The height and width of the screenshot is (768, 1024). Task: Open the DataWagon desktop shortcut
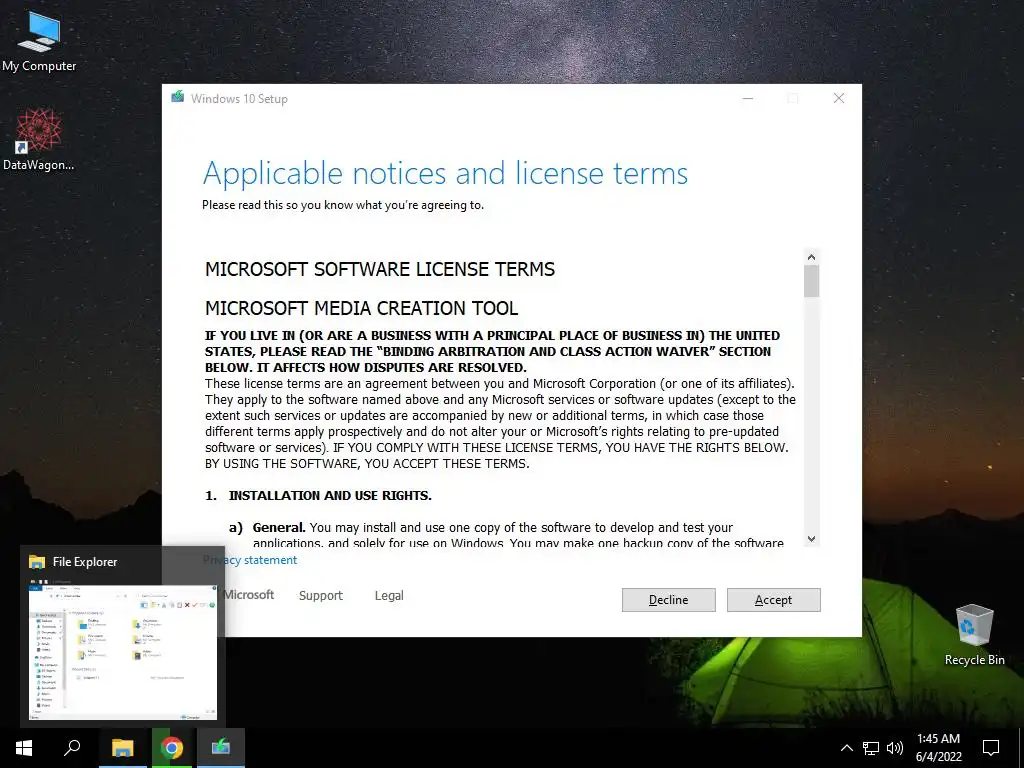point(39,140)
